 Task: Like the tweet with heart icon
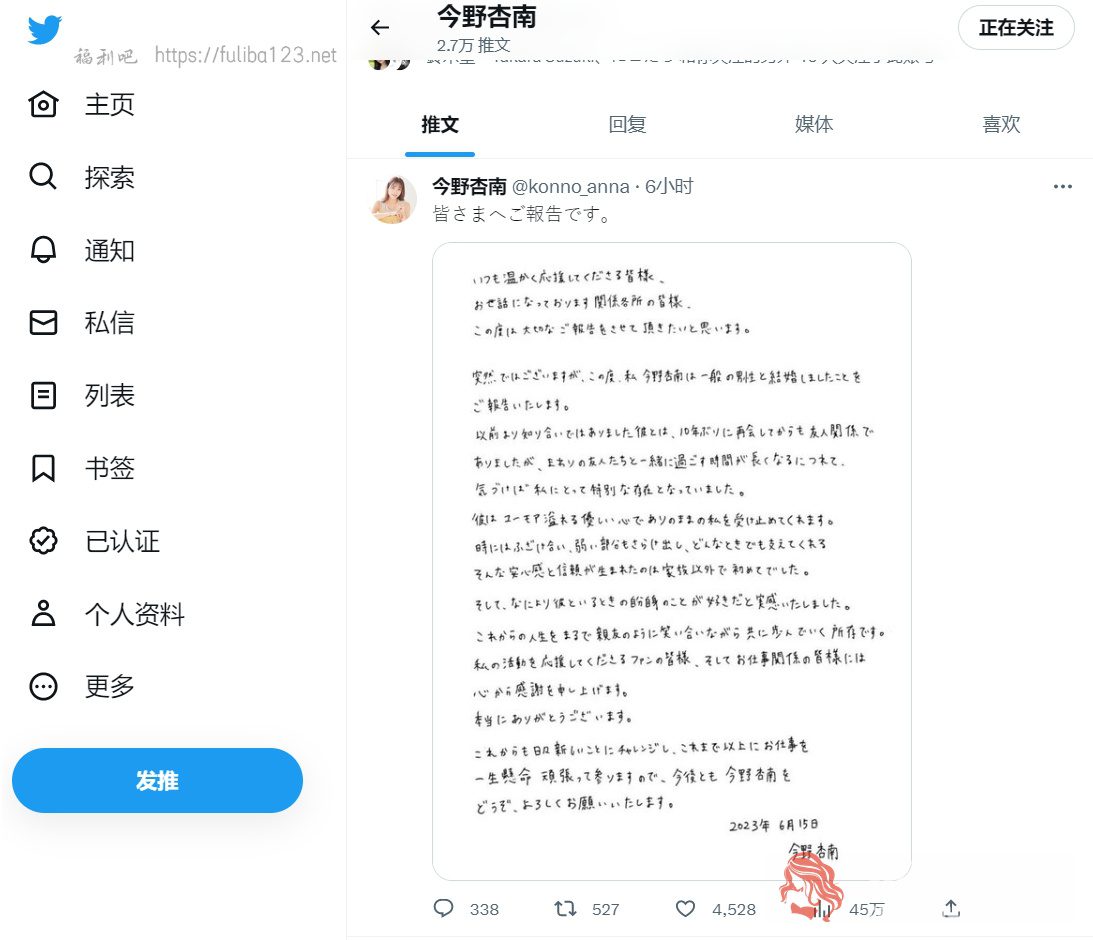point(686,909)
